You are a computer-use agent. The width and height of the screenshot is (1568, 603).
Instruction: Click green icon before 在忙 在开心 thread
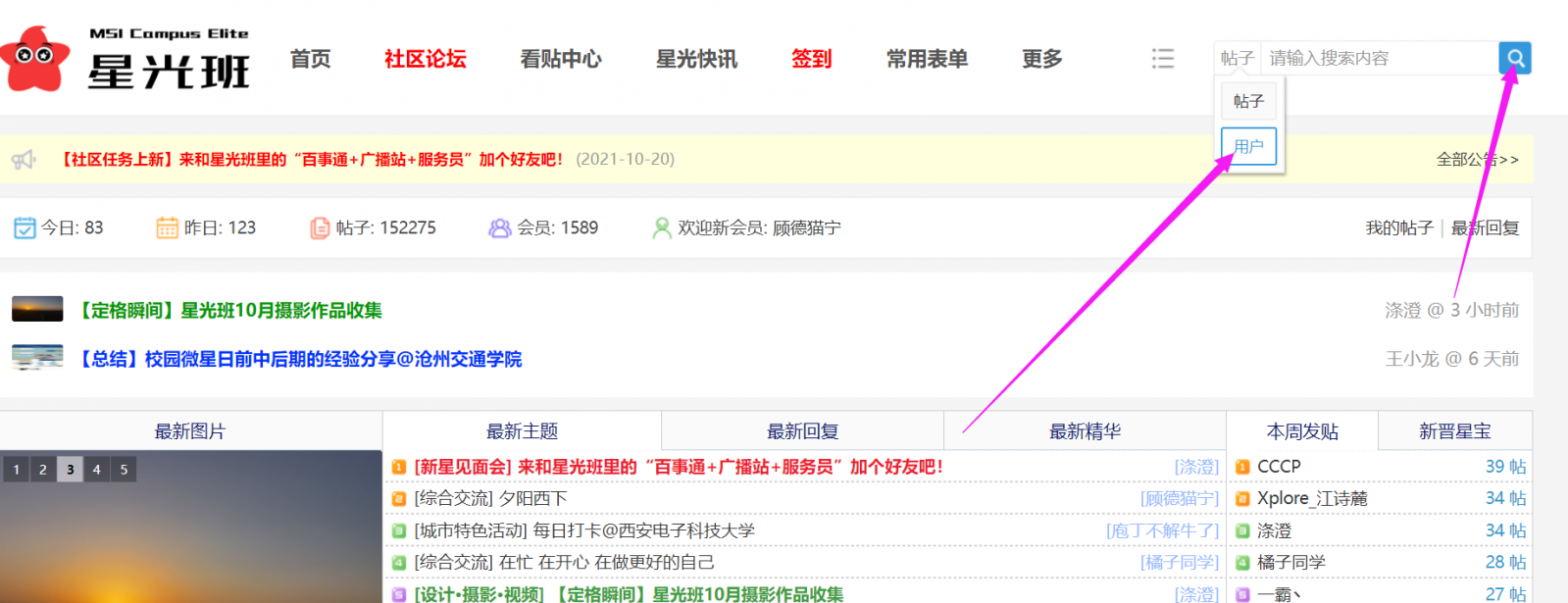(399, 562)
